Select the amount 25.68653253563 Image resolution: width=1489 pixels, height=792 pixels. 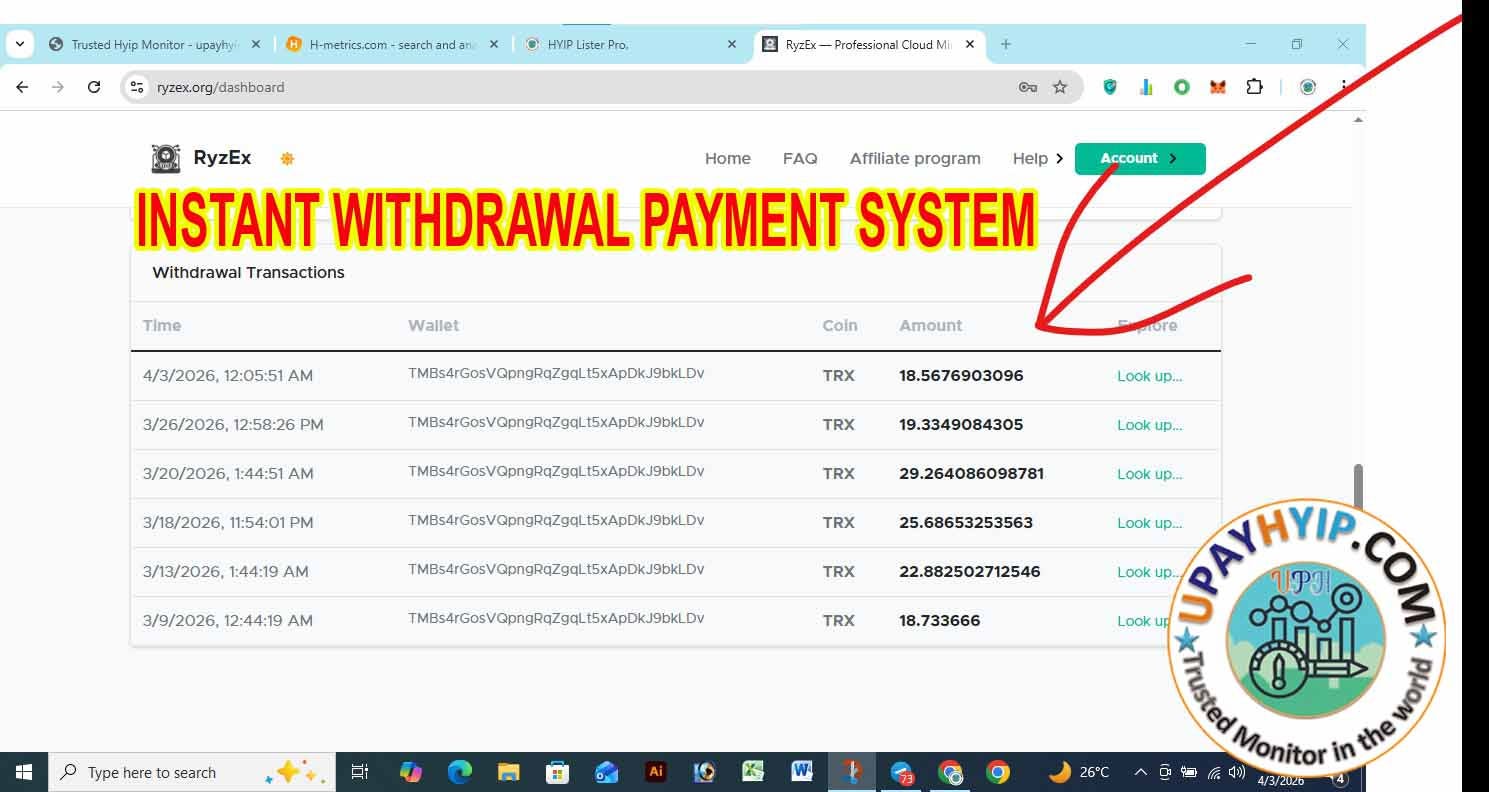966,523
